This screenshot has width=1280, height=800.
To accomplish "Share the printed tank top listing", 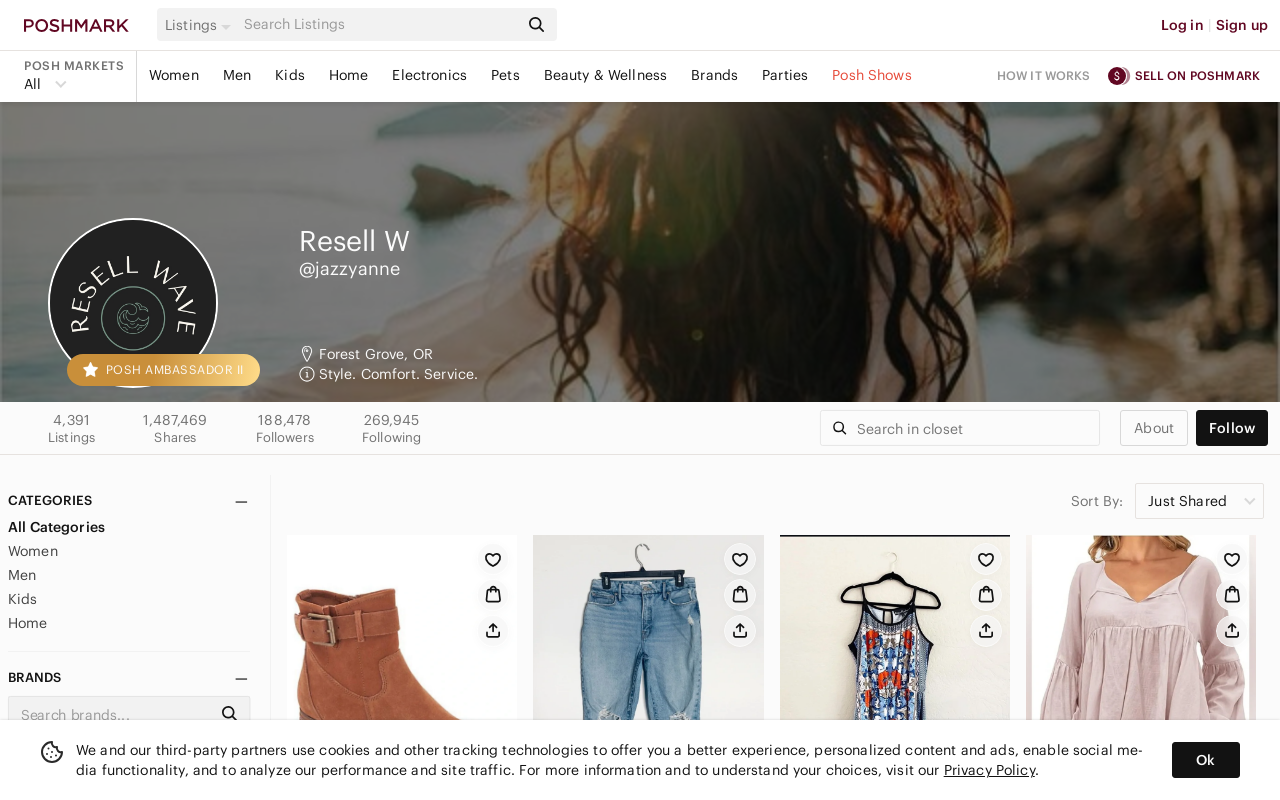I will click(x=986, y=630).
